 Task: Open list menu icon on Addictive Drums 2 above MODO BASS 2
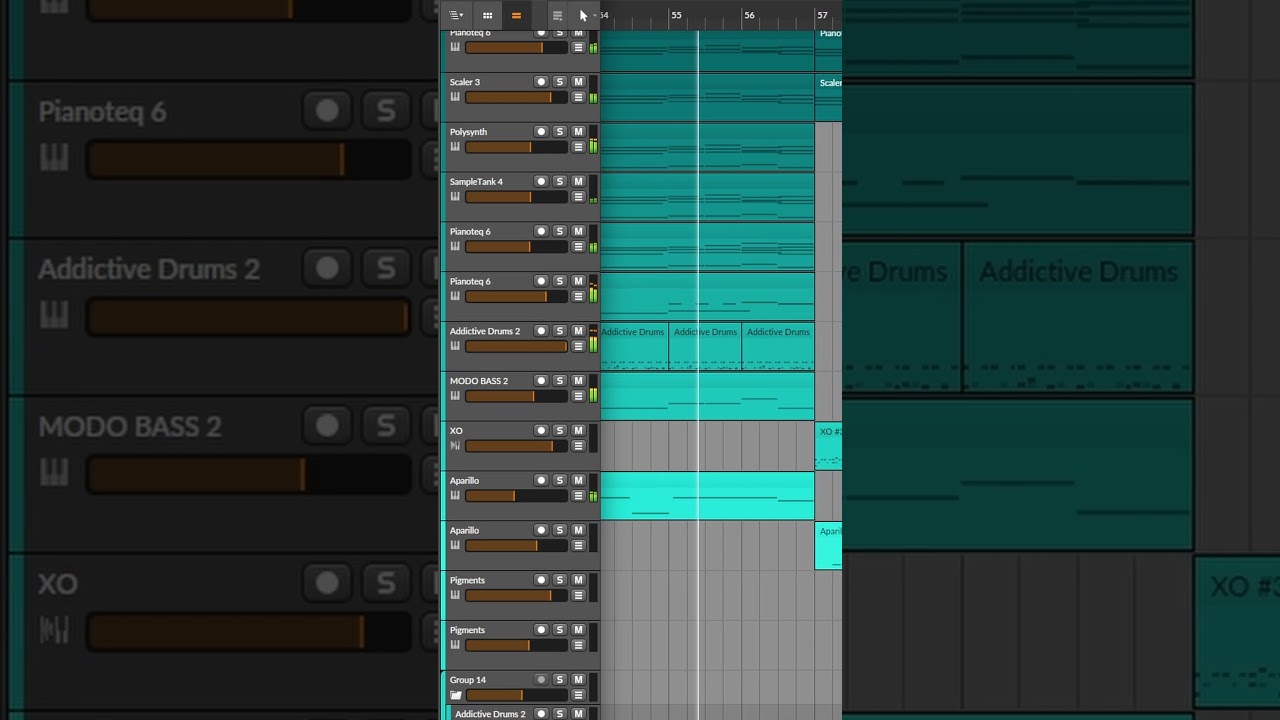tap(578, 346)
